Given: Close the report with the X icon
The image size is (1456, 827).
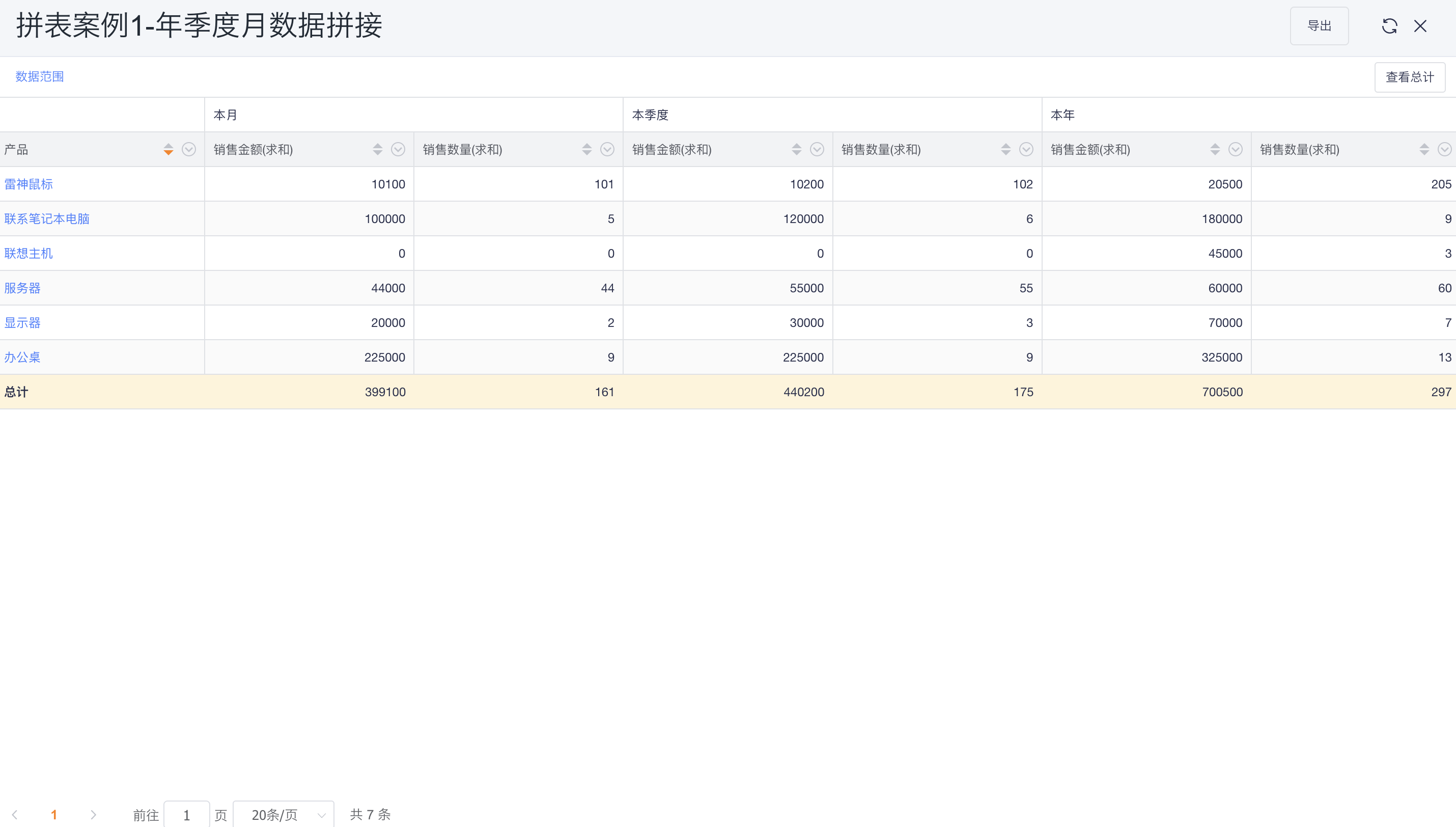Looking at the screenshot, I should pyautogui.click(x=1420, y=26).
